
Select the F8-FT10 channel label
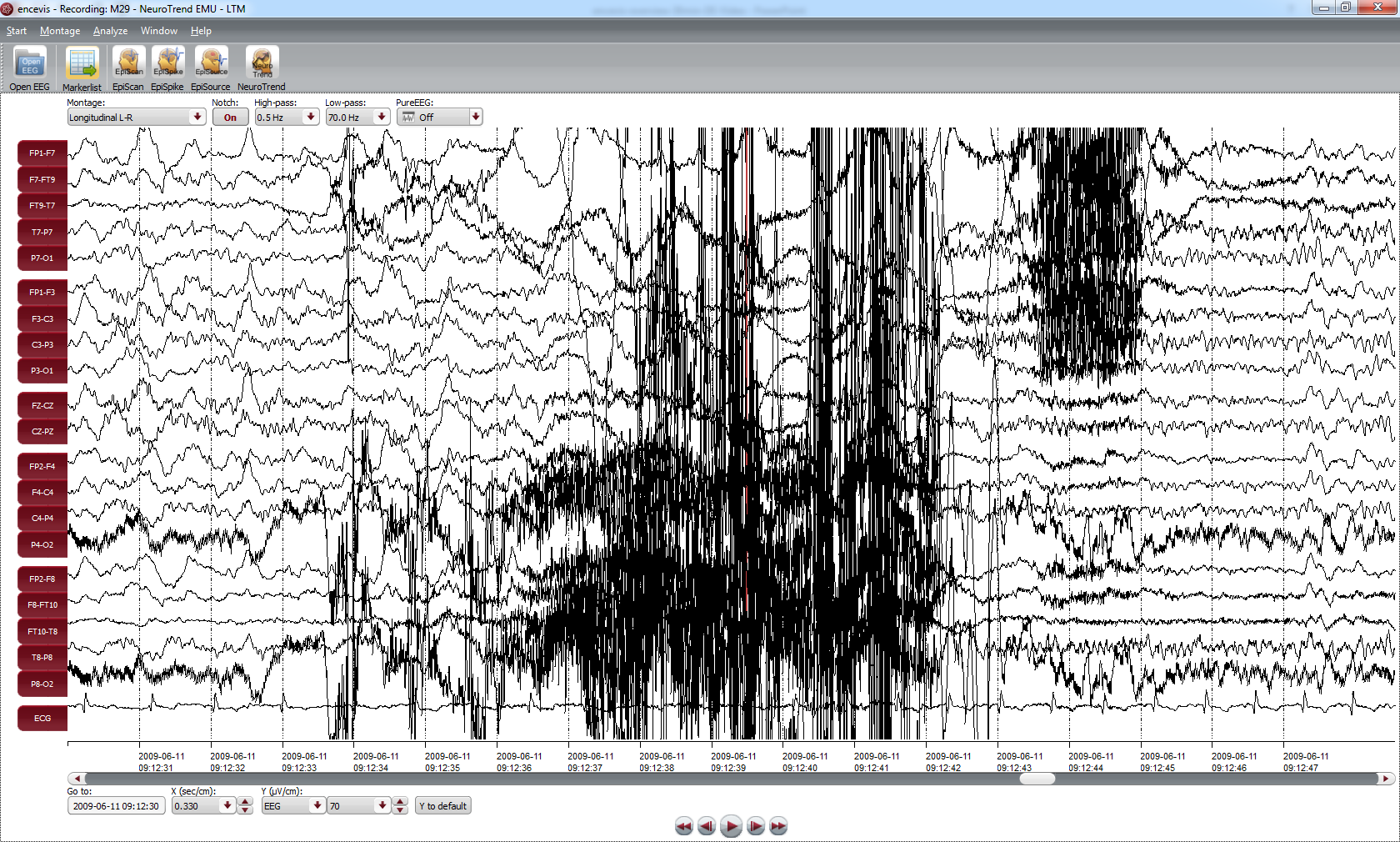[x=42, y=605]
